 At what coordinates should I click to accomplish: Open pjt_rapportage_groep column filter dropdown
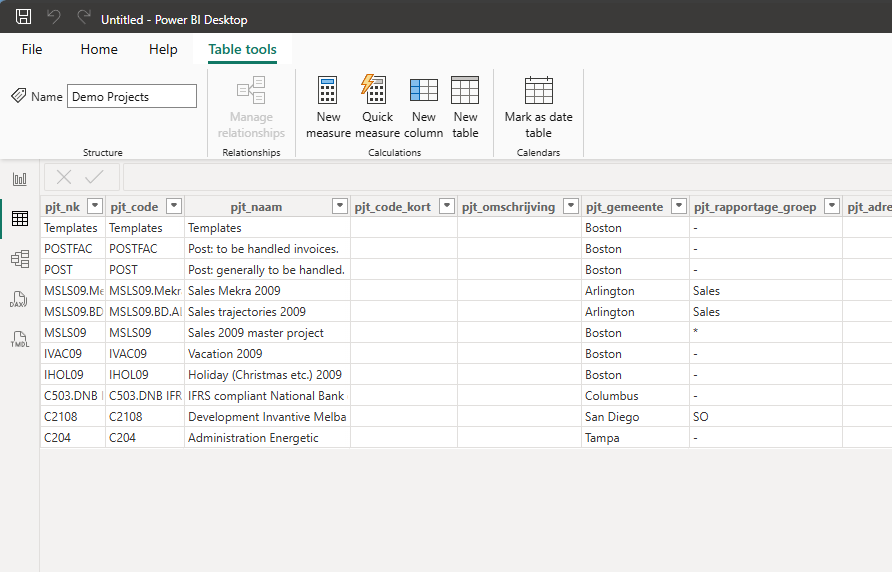point(830,206)
